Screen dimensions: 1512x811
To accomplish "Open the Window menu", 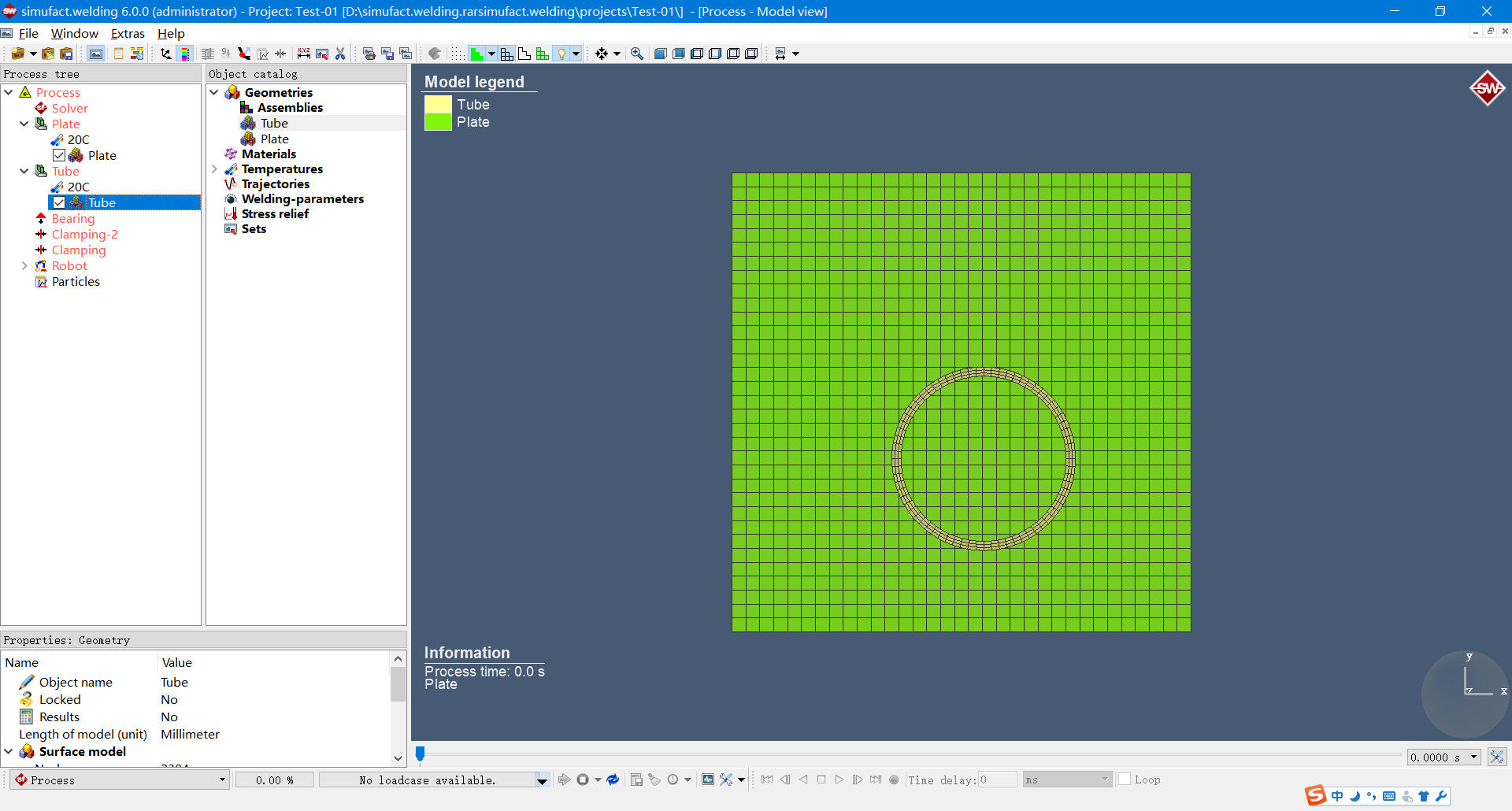I will click(75, 33).
